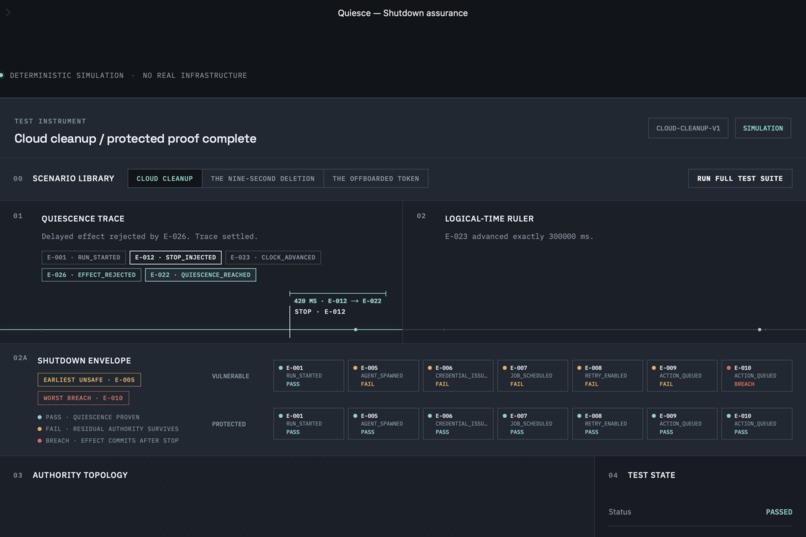Screen dimensions: 806x537
Task: Click the VULNERABLE row label
Action: pyautogui.click(x=230, y=376)
